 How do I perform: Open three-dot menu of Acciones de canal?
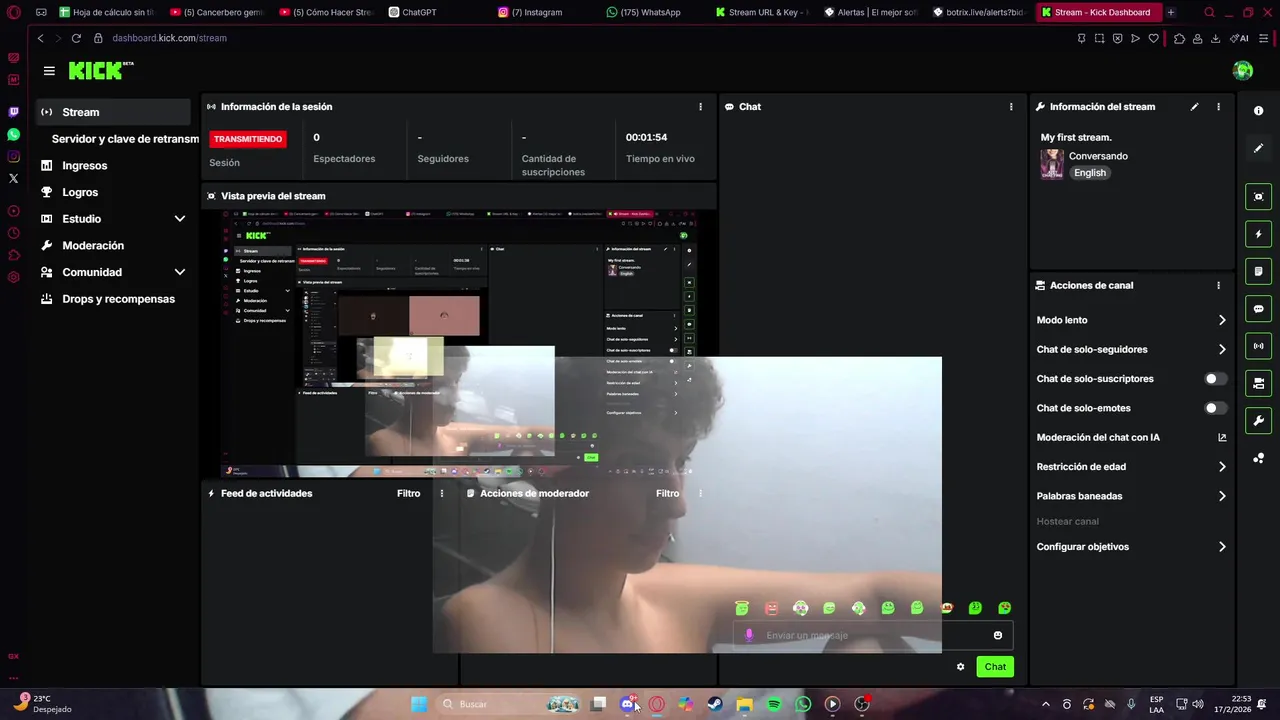tap(1218, 285)
